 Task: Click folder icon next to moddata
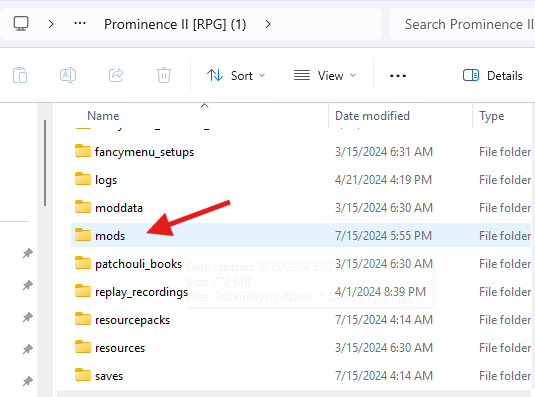[83, 207]
